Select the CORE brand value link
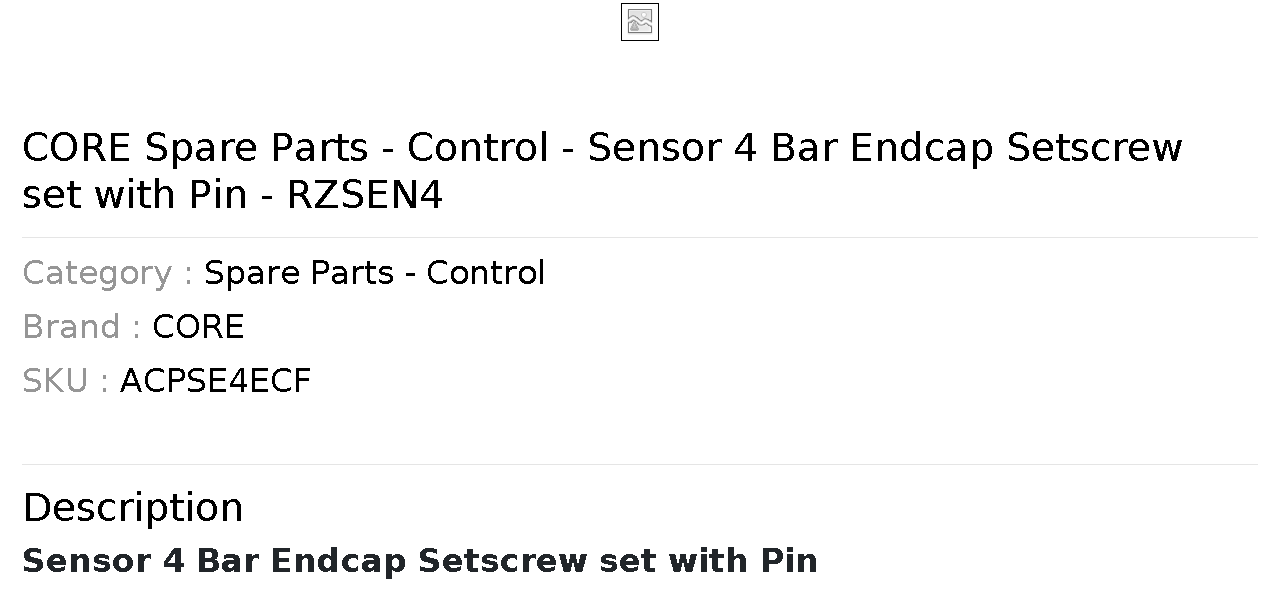This screenshot has height=612, width=1280. [198, 327]
